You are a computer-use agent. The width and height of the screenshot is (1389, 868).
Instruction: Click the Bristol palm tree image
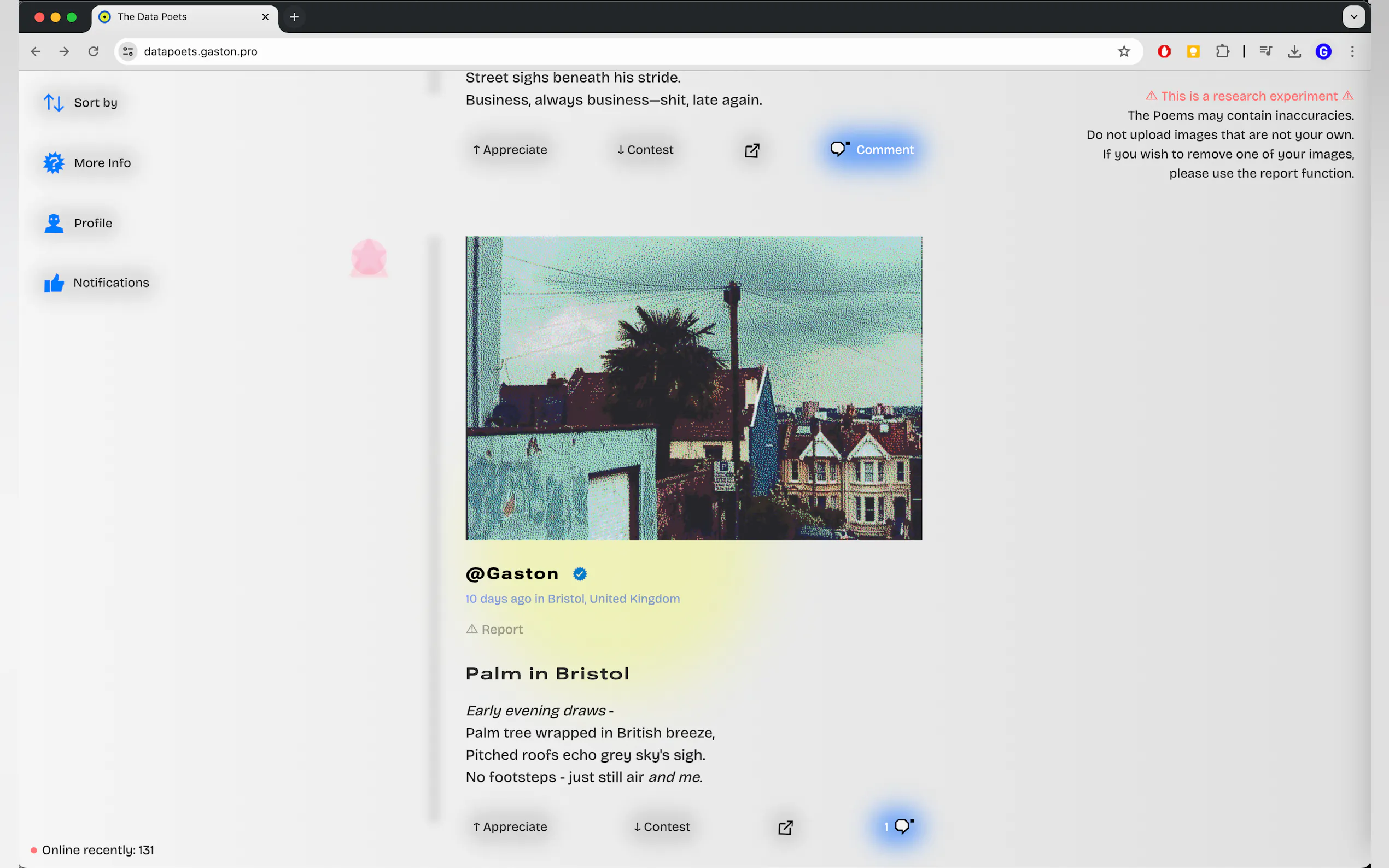click(x=693, y=388)
